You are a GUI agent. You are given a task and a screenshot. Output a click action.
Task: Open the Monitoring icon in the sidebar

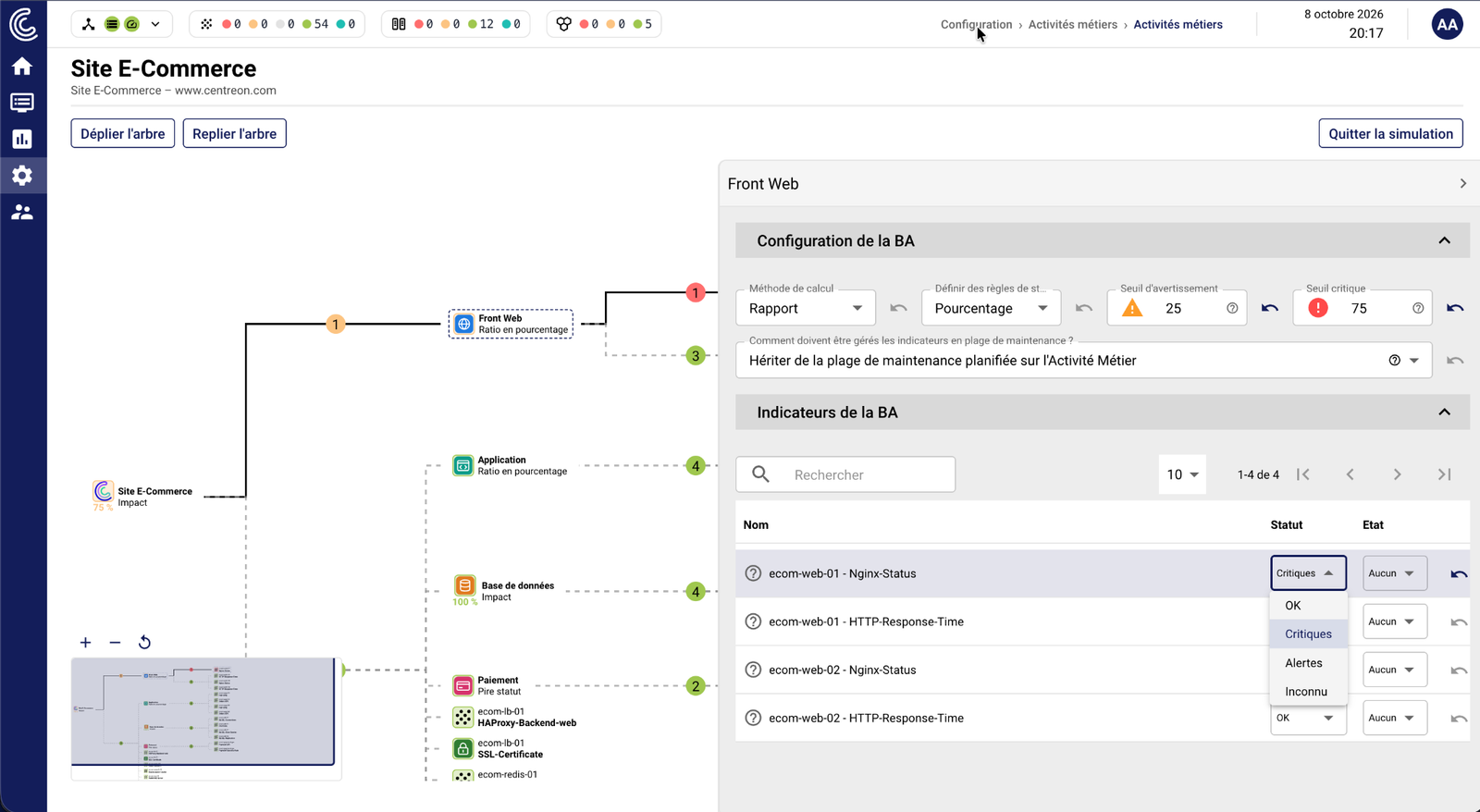coord(22,103)
